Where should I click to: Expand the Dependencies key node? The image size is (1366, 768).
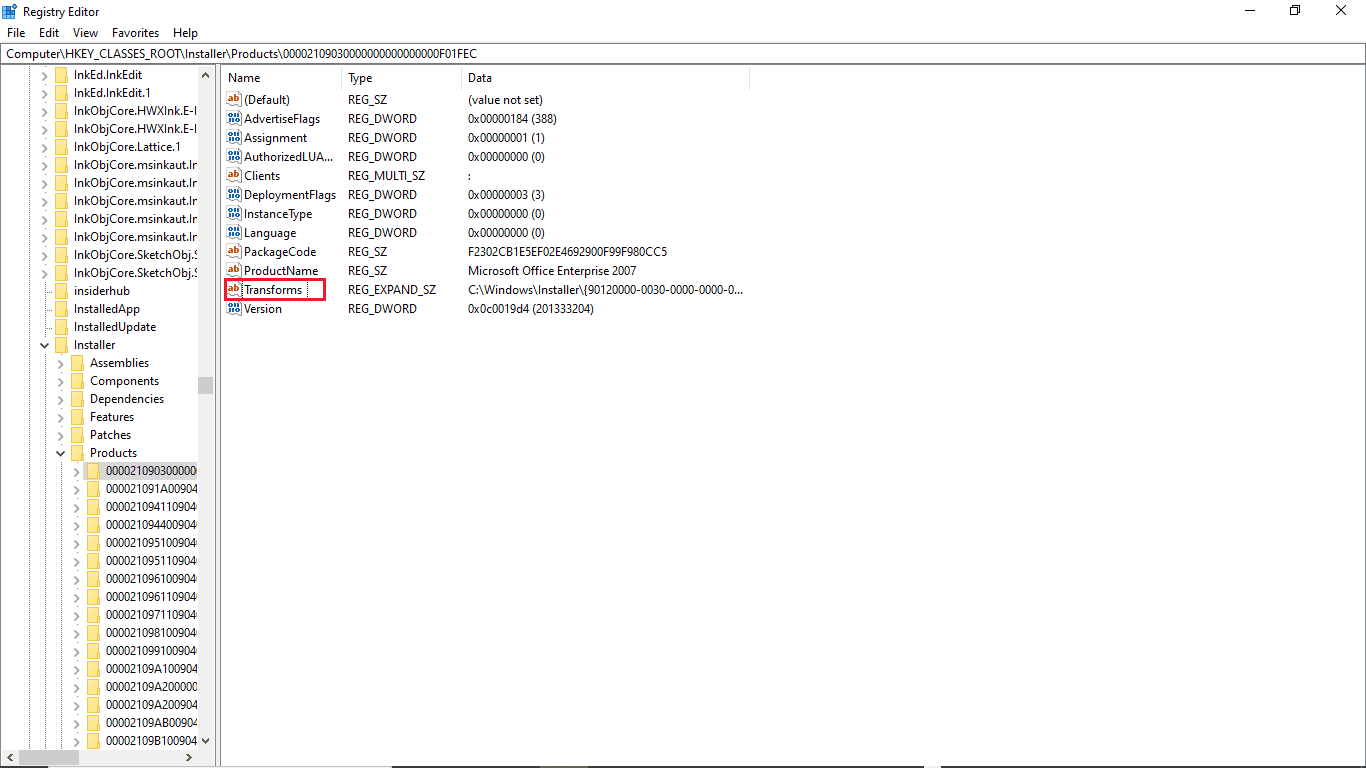tap(60, 399)
